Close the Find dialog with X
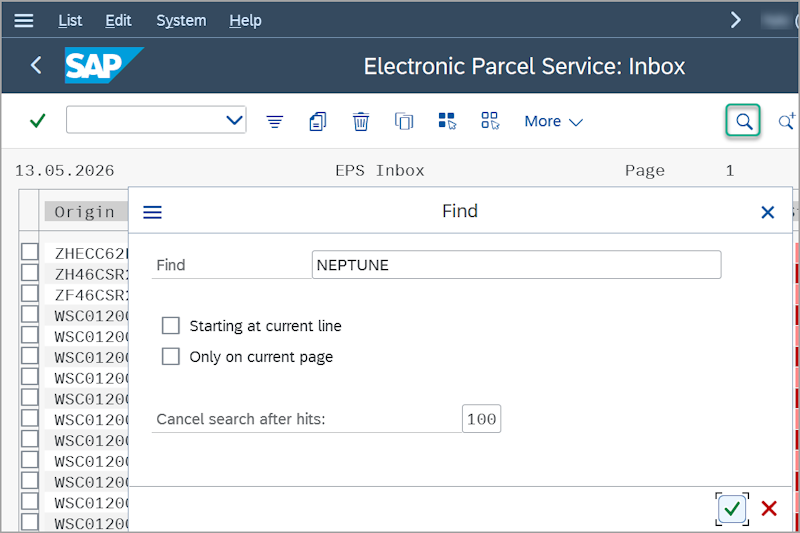 767,212
